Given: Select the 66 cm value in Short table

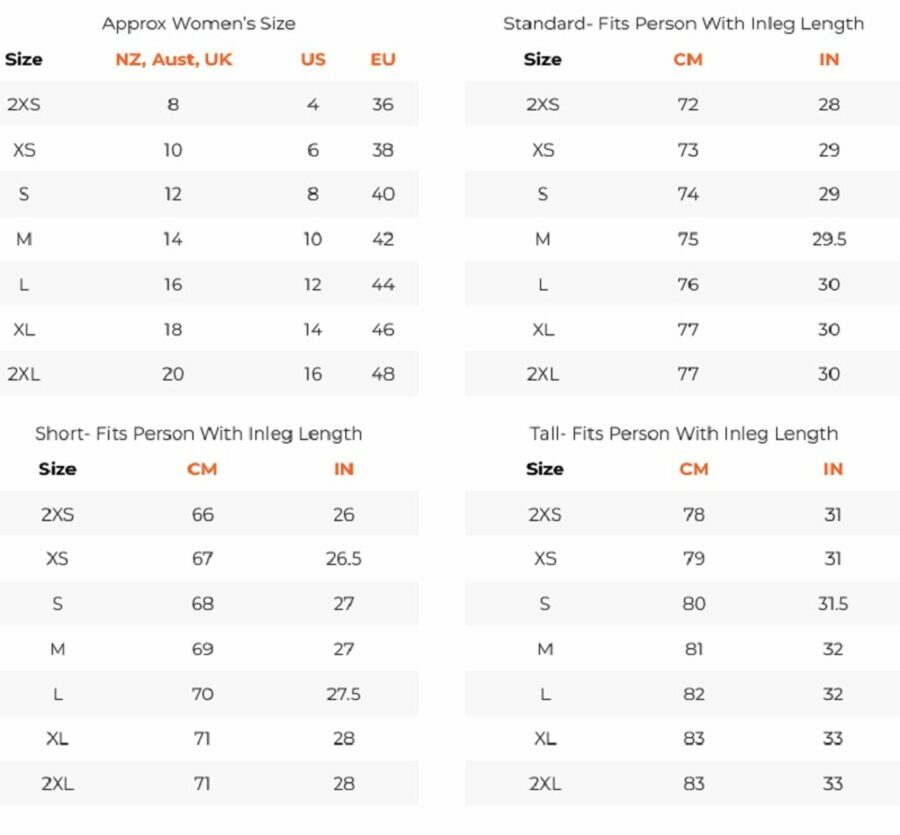Looking at the screenshot, I should click(x=202, y=515).
